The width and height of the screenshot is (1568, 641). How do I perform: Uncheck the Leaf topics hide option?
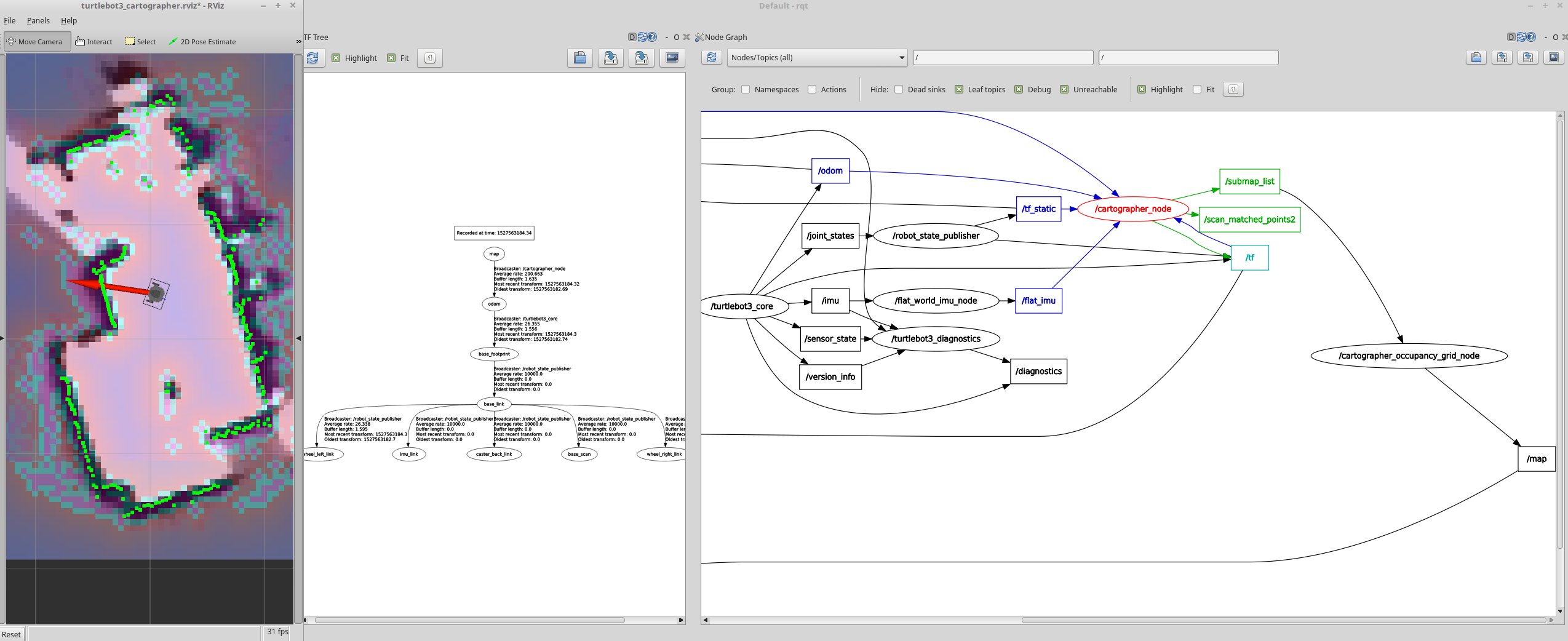[960, 89]
